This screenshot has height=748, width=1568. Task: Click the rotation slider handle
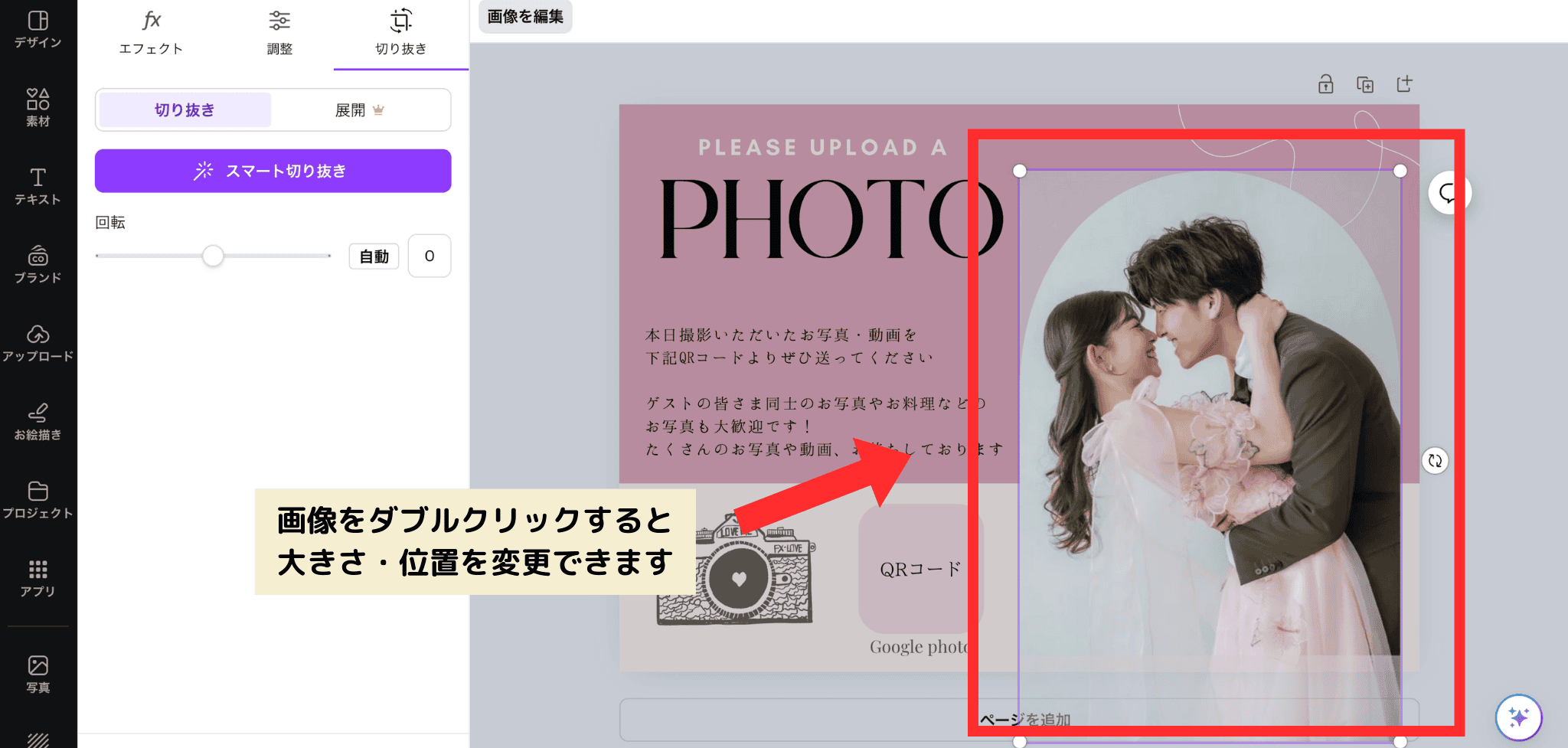(x=213, y=256)
